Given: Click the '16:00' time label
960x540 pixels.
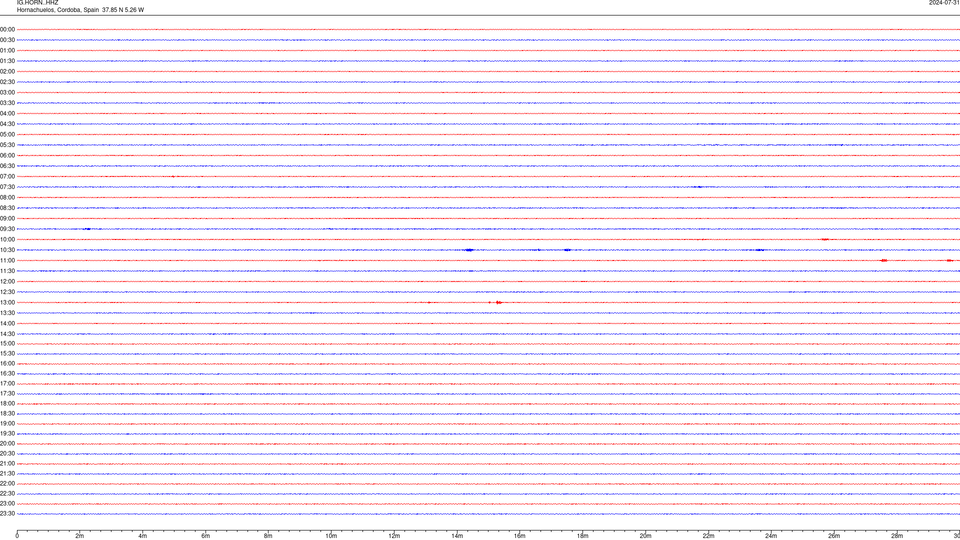Looking at the screenshot, I should coord(7,364).
